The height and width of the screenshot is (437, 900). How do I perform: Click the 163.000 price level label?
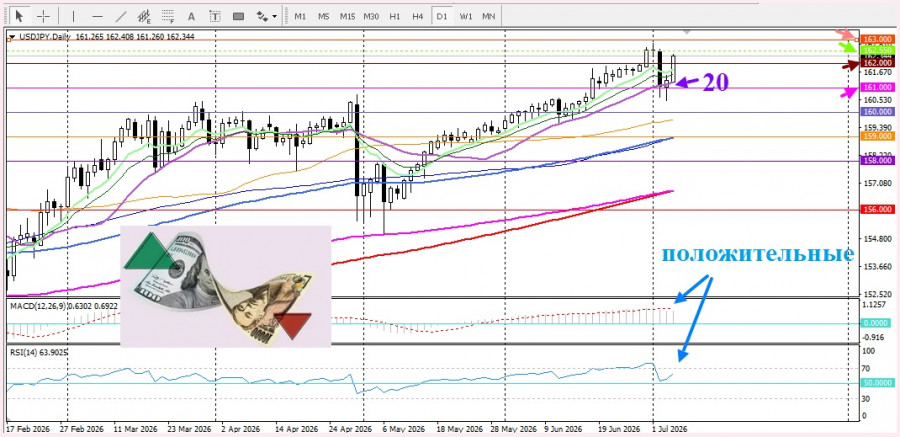click(x=878, y=39)
